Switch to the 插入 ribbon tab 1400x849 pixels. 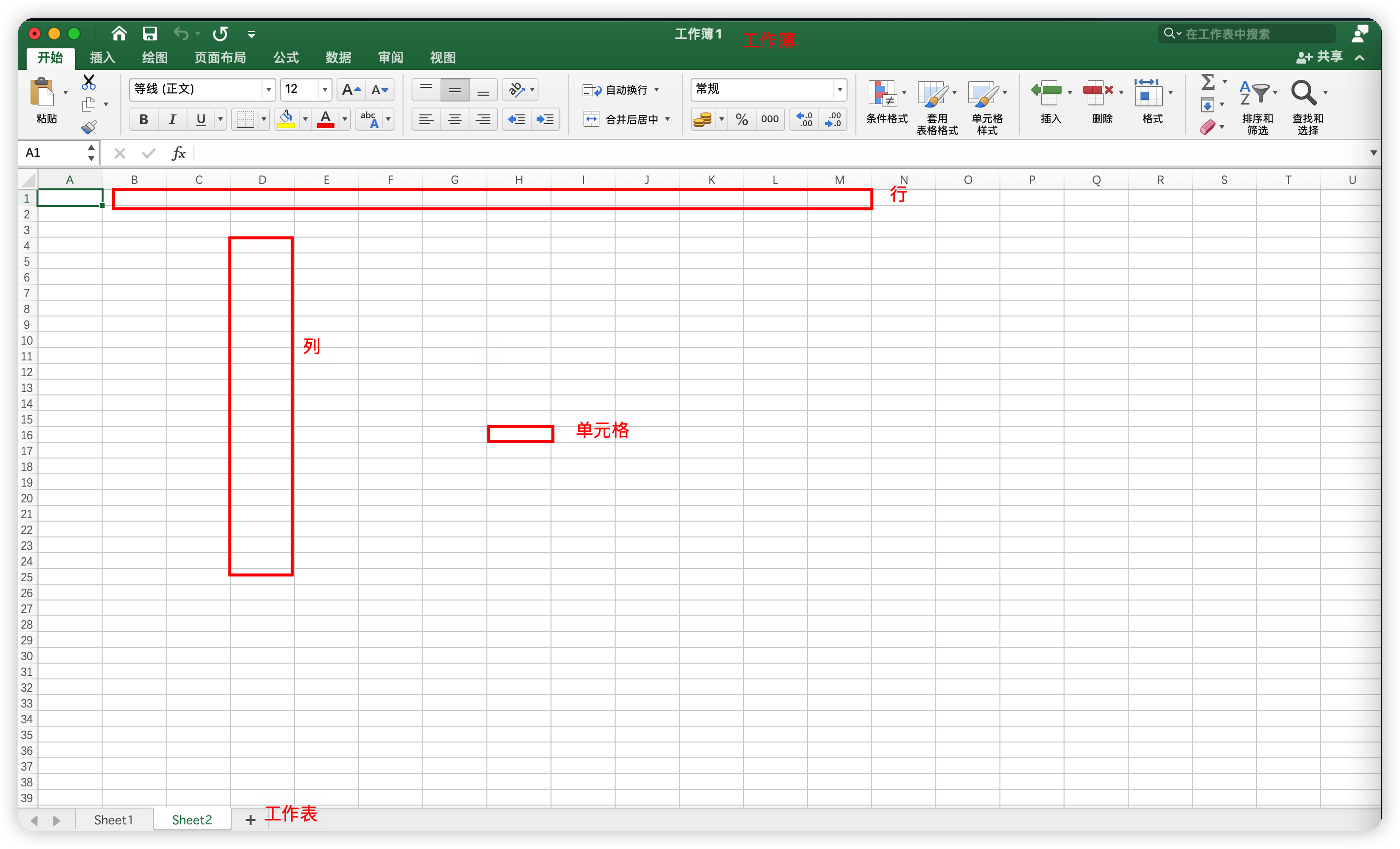[x=102, y=57]
